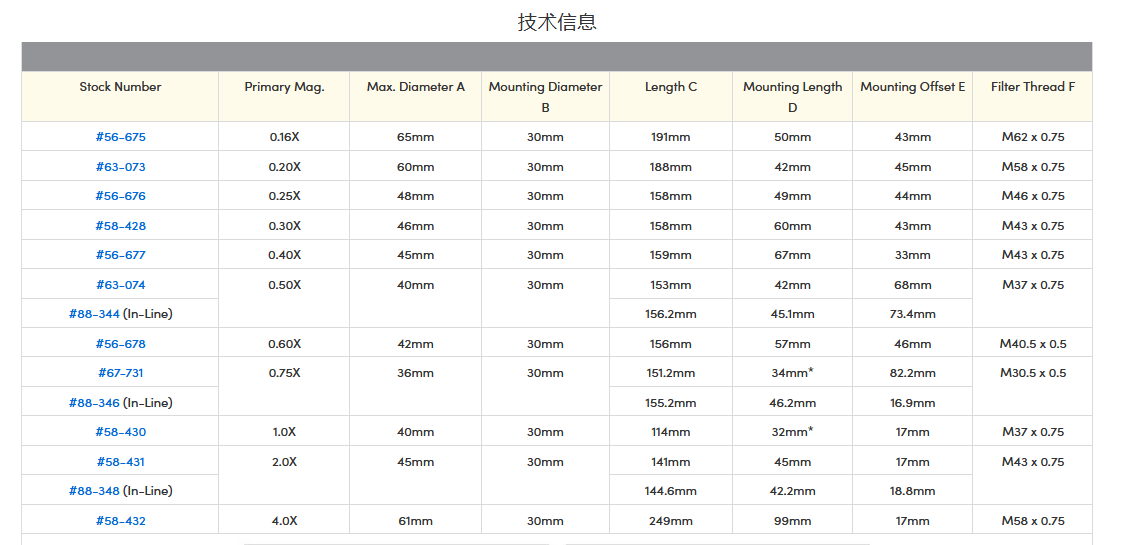Open the #58-431 product page
The image size is (1137, 545).
point(120,462)
